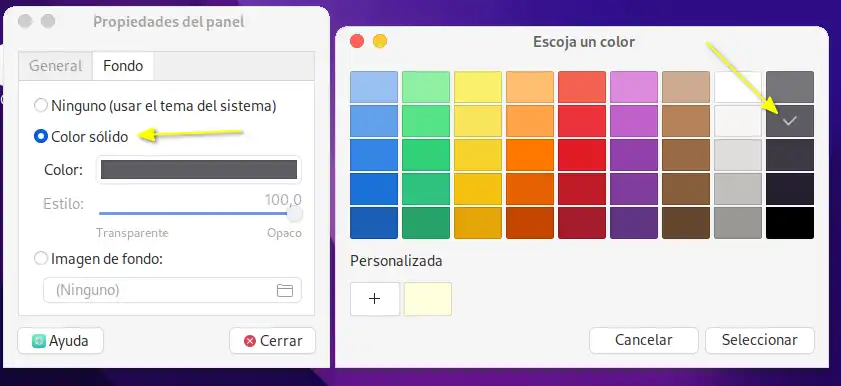Click the checkmarked dark gray swatch
The image size is (841, 386).
[790, 121]
